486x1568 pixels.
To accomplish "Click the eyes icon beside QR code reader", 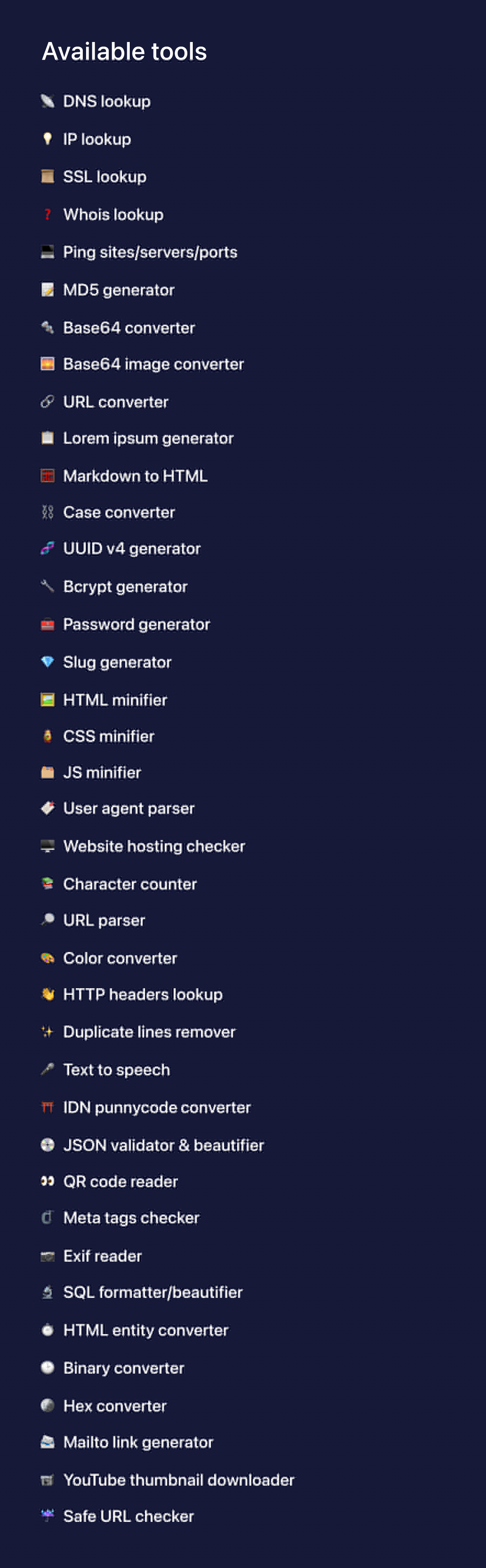I will tap(47, 1181).
